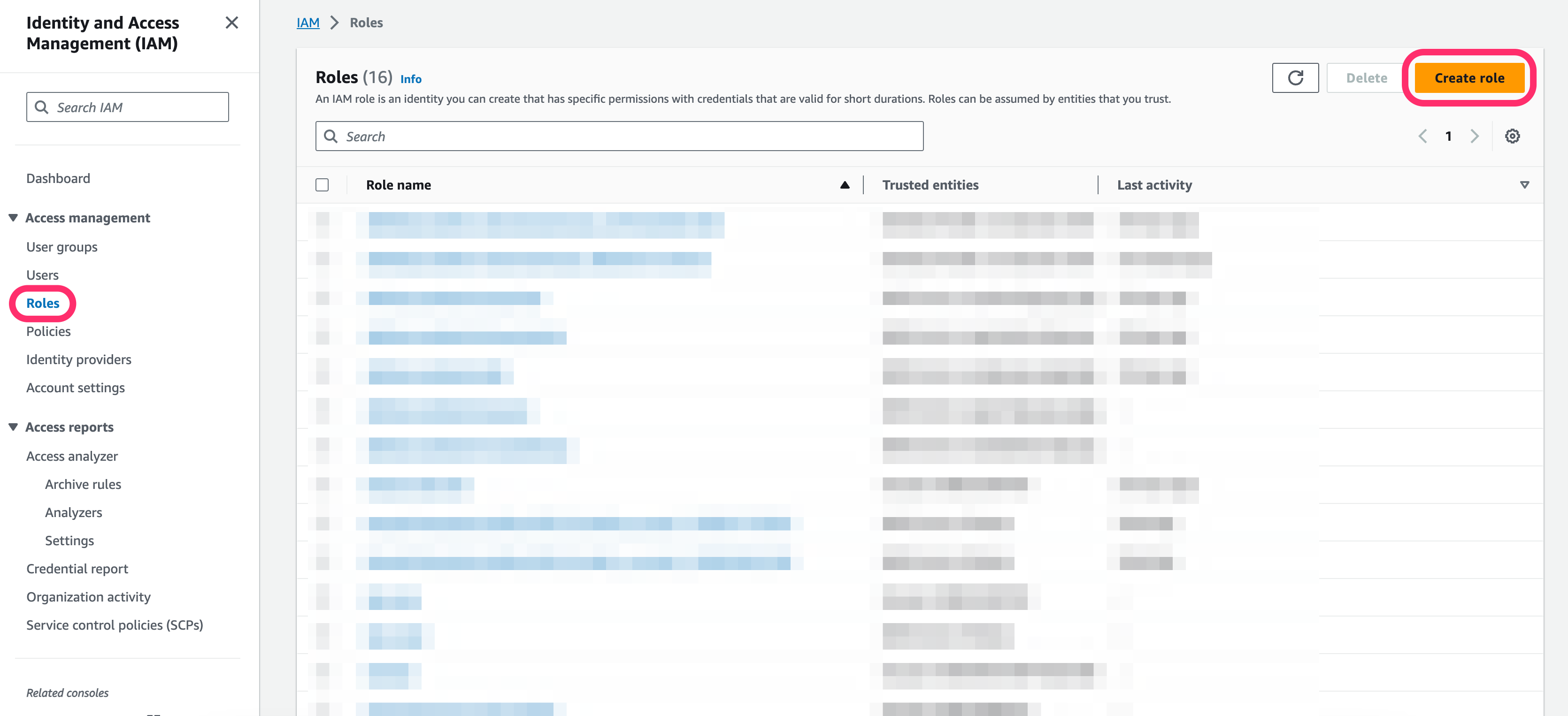Focus the roles Search input field
Viewport: 1568px width, 716px height.
[619, 136]
